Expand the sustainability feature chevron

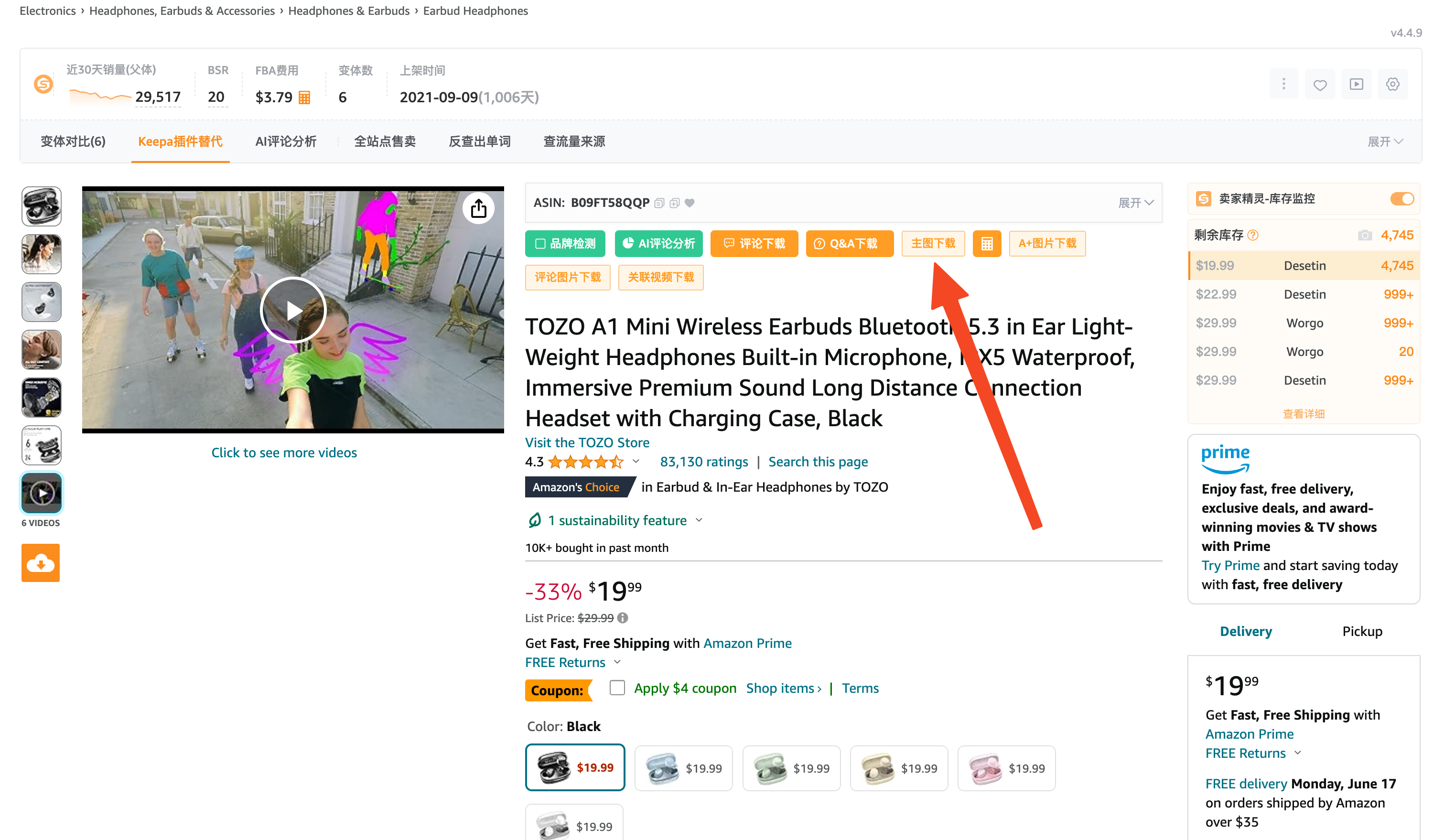coord(699,520)
